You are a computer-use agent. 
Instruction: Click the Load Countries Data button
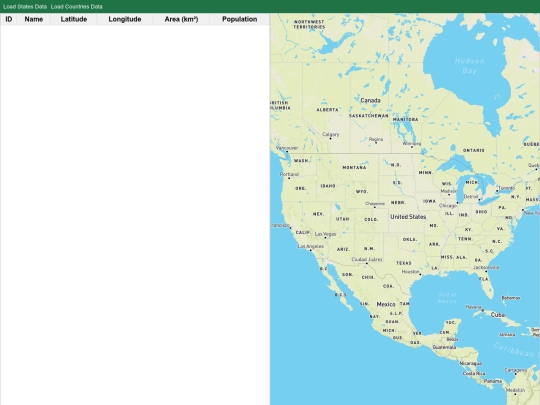(76, 7)
